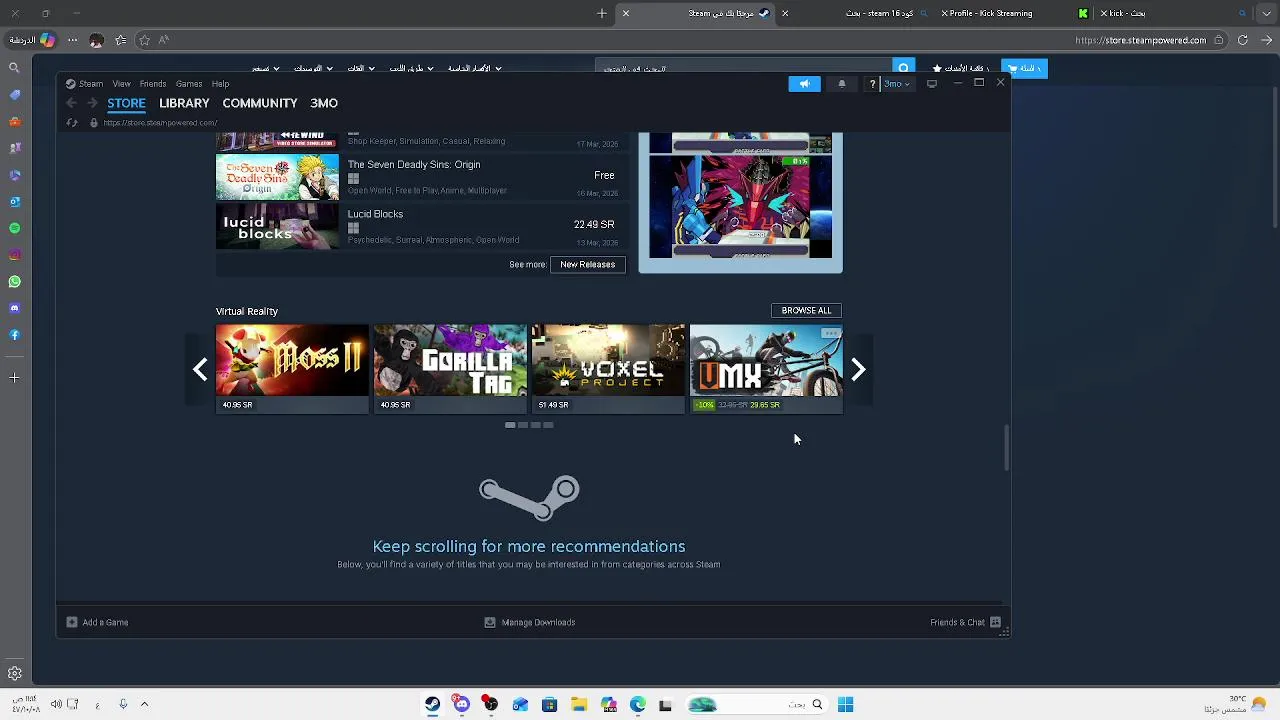Expand the 3mo account dropdown
Image resolution: width=1280 pixels, height=720 pixels.
896,84
